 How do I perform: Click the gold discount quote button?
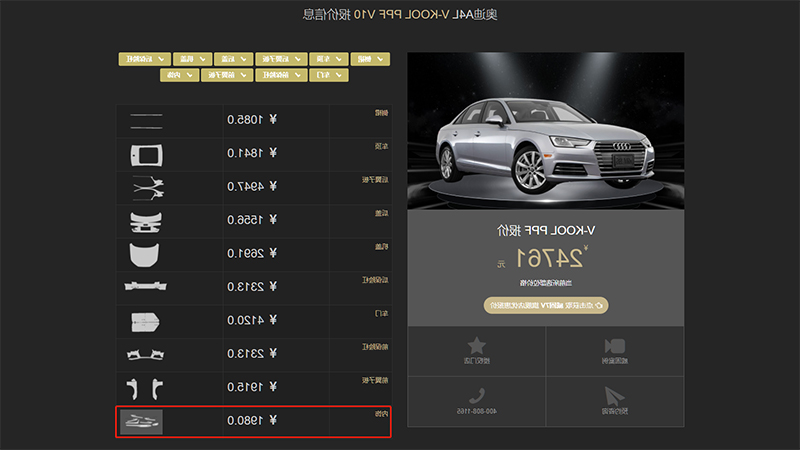(x=546, y=305)
